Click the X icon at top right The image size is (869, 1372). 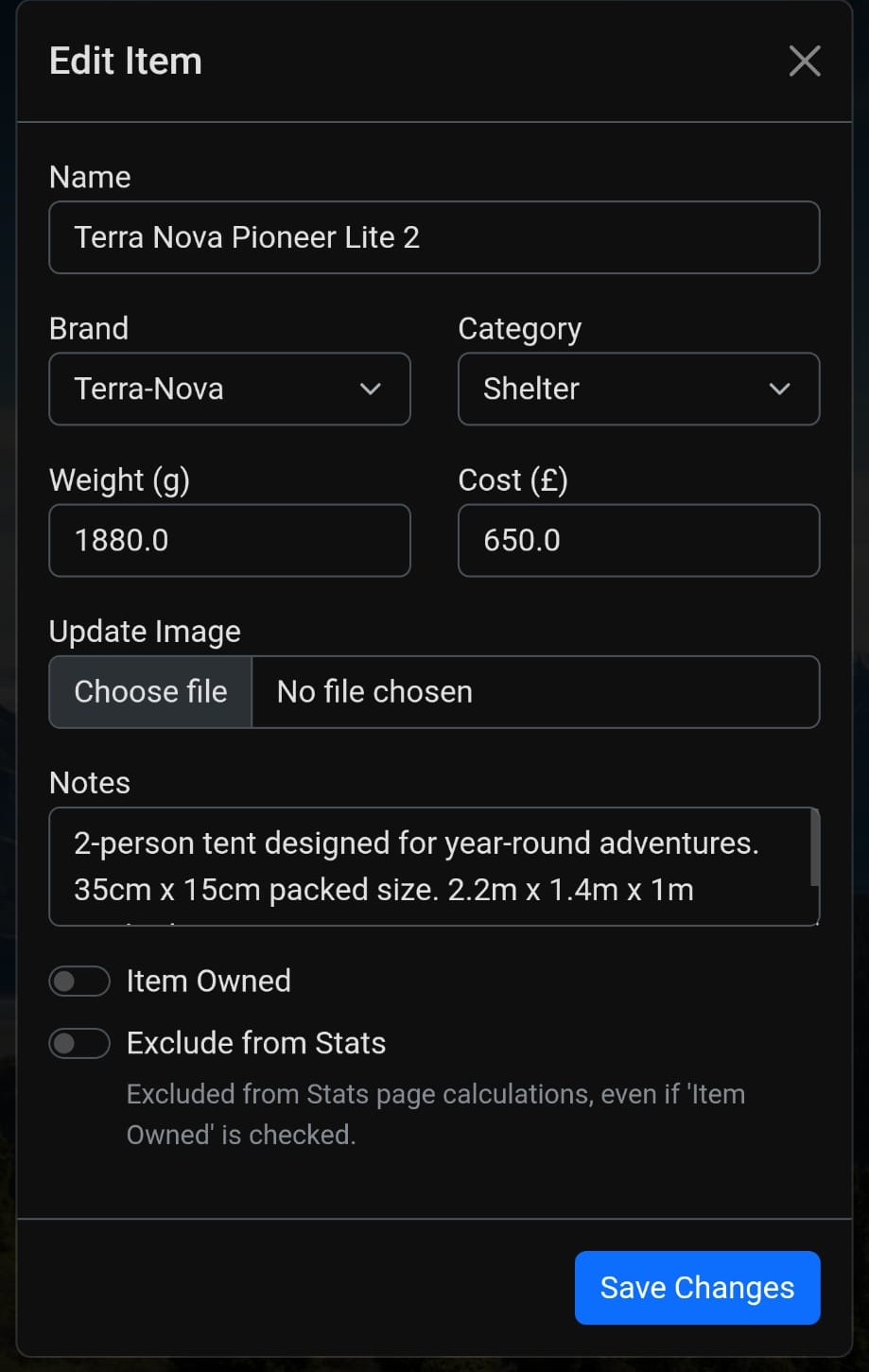point(804,61)
